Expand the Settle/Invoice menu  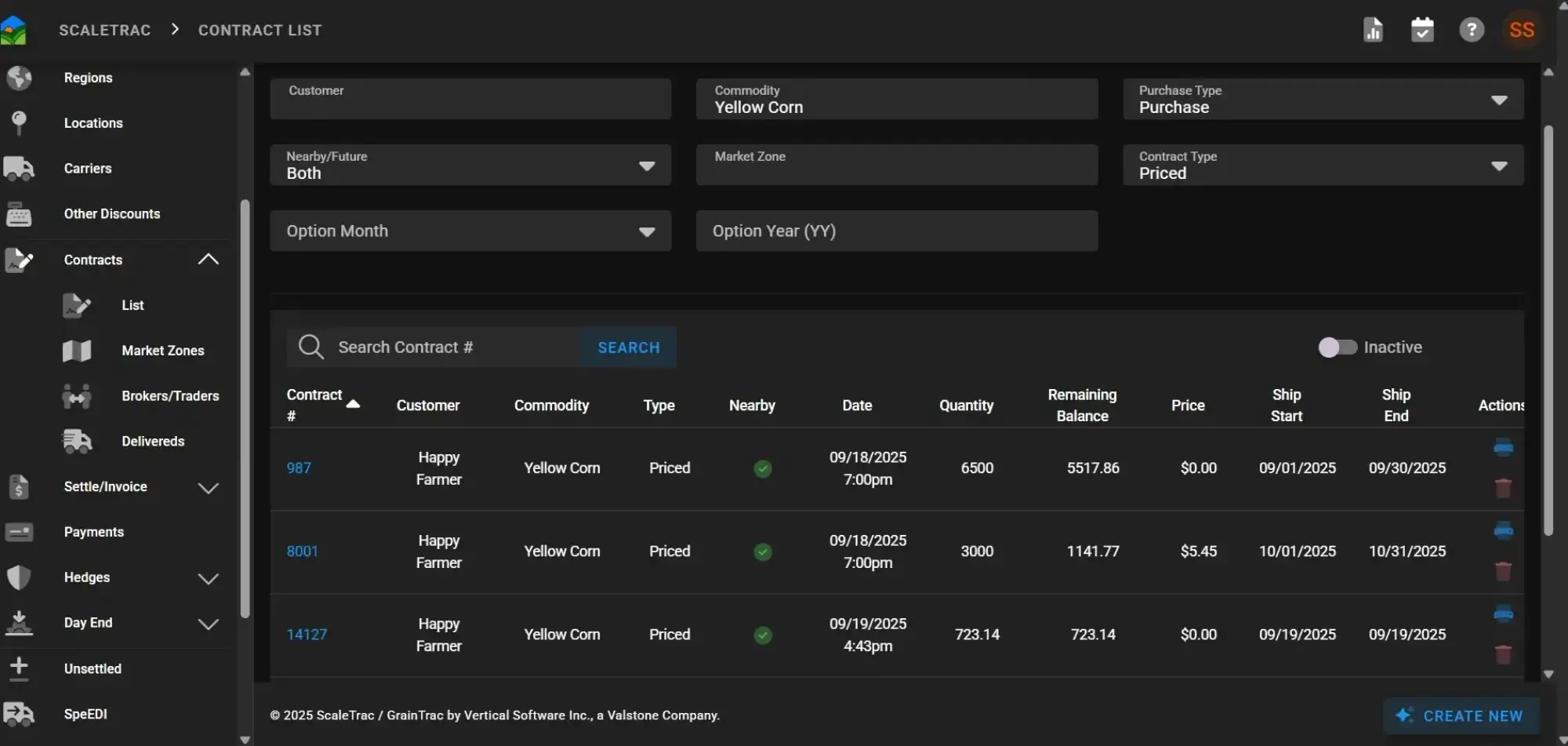pos(208,487)
